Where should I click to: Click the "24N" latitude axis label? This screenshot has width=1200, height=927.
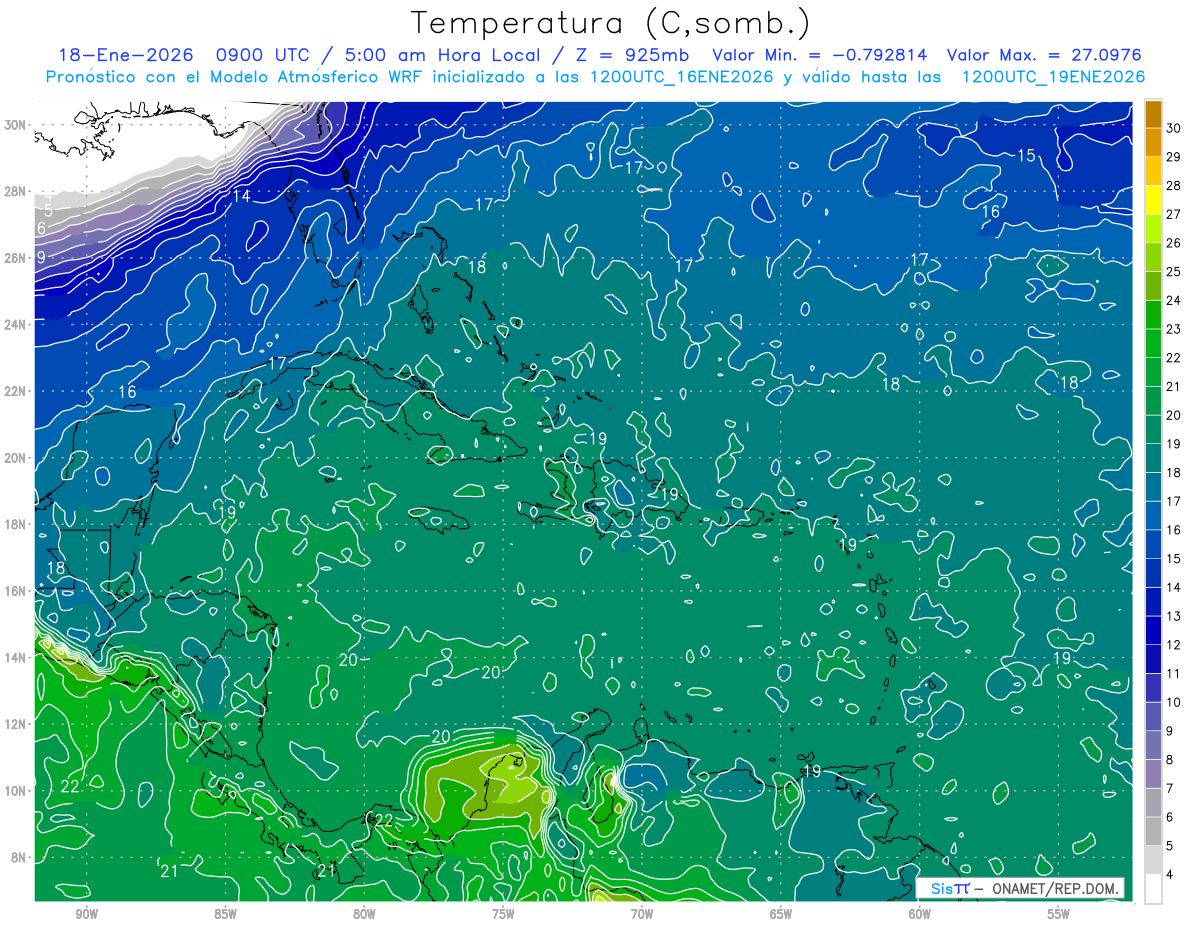(15, 324)
